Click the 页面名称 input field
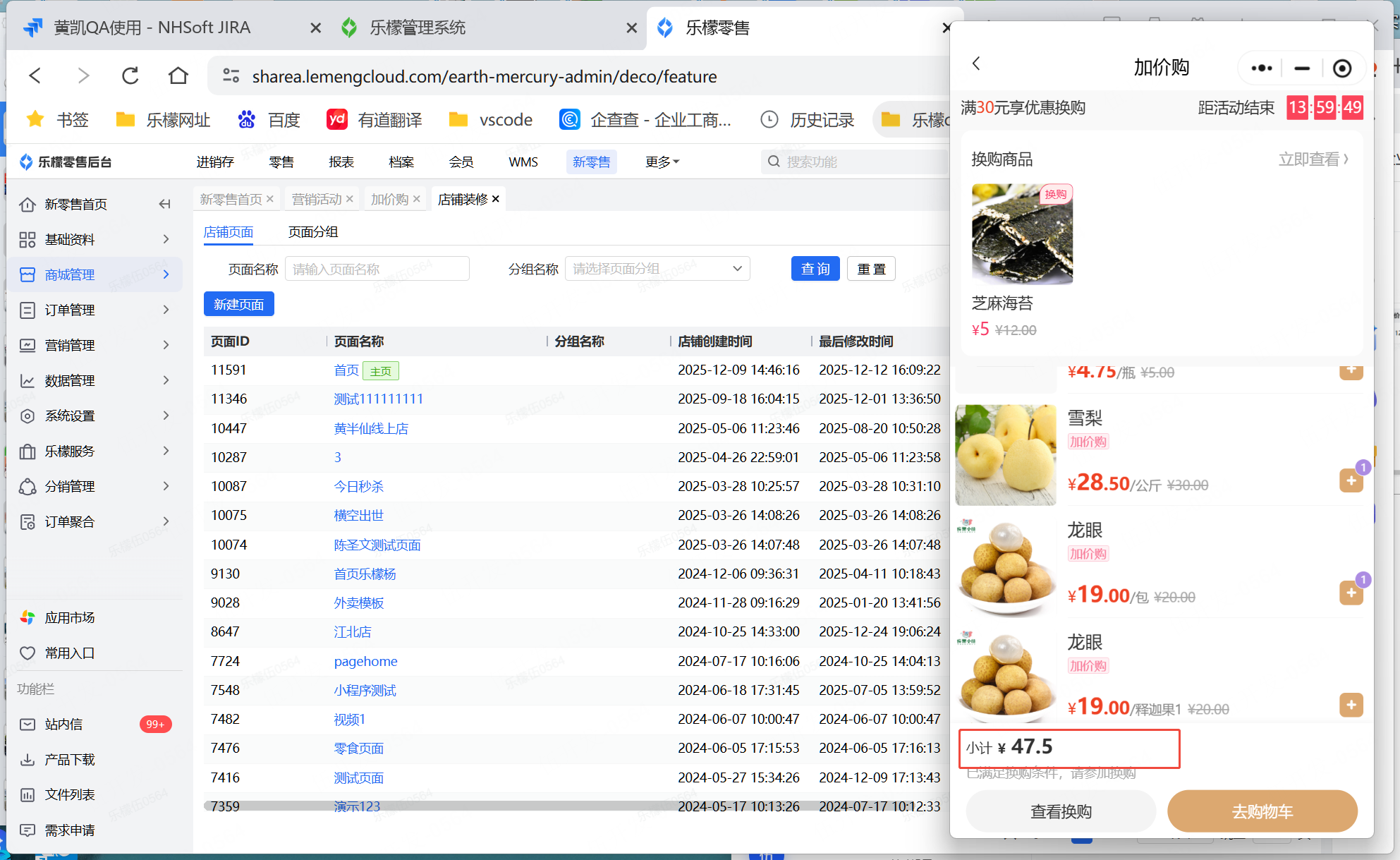 (377, 269)
